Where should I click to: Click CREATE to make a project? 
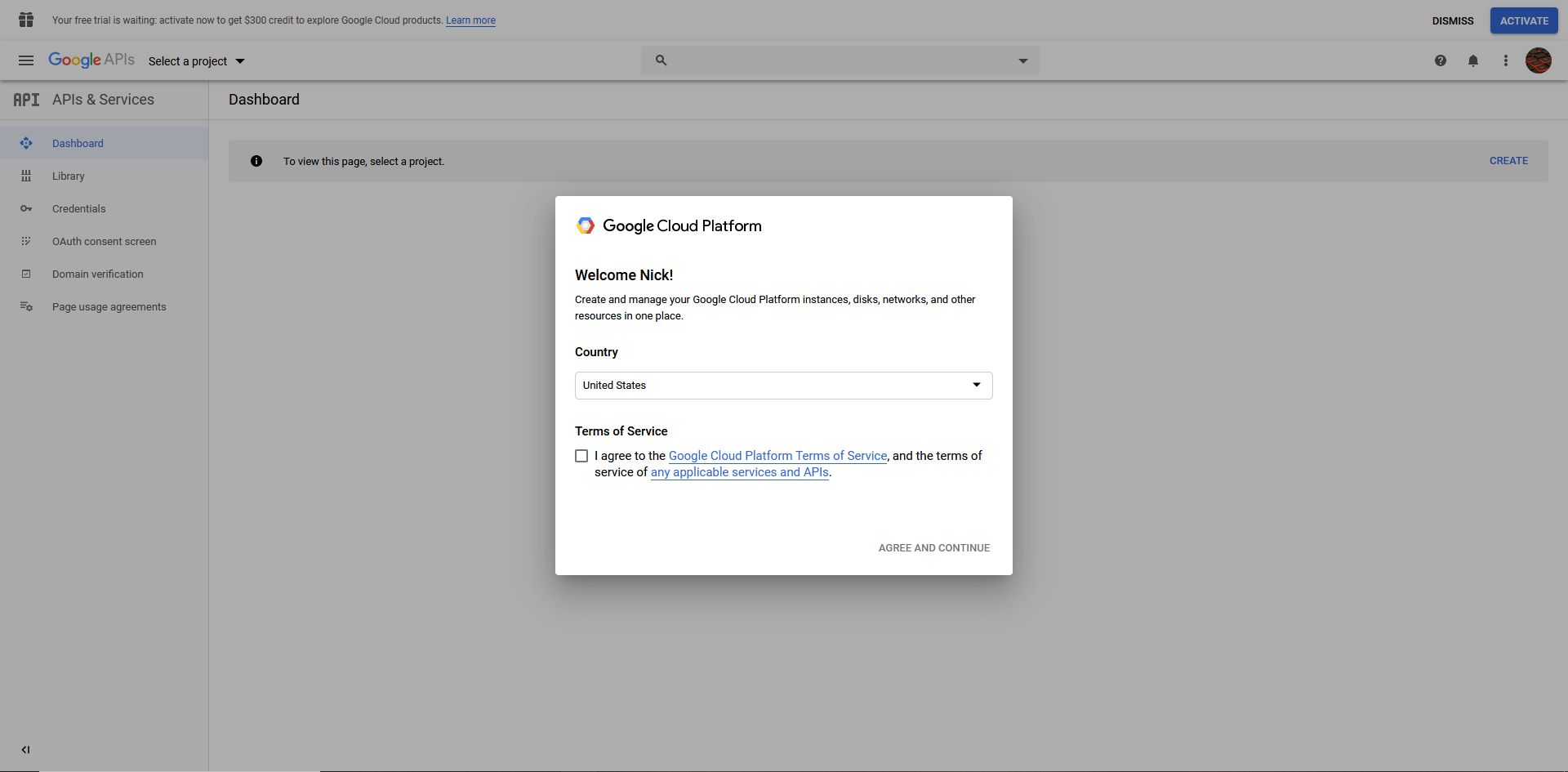click(x=1508, y=161)
